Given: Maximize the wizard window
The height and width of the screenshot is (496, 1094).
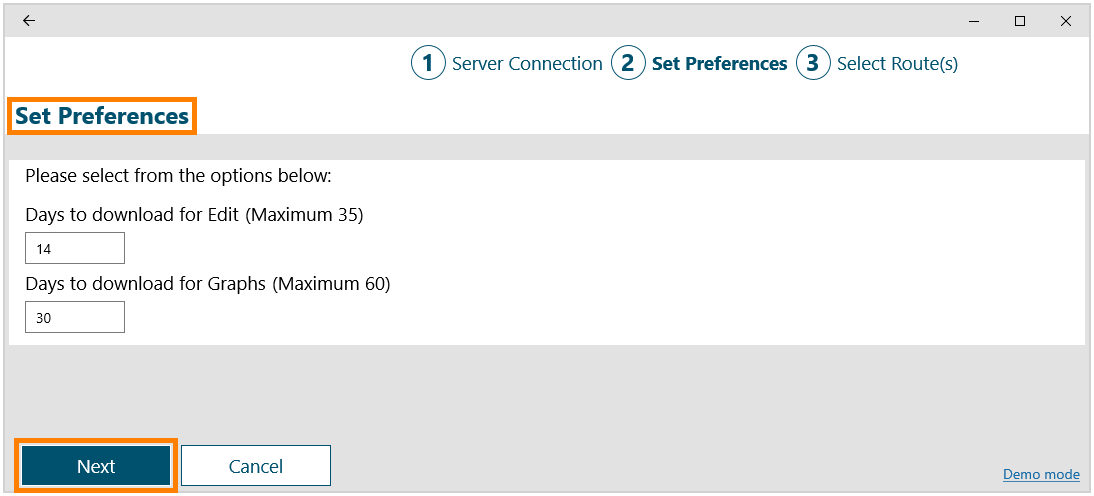Looking at the screenshot, I should tap(1020, 21).
